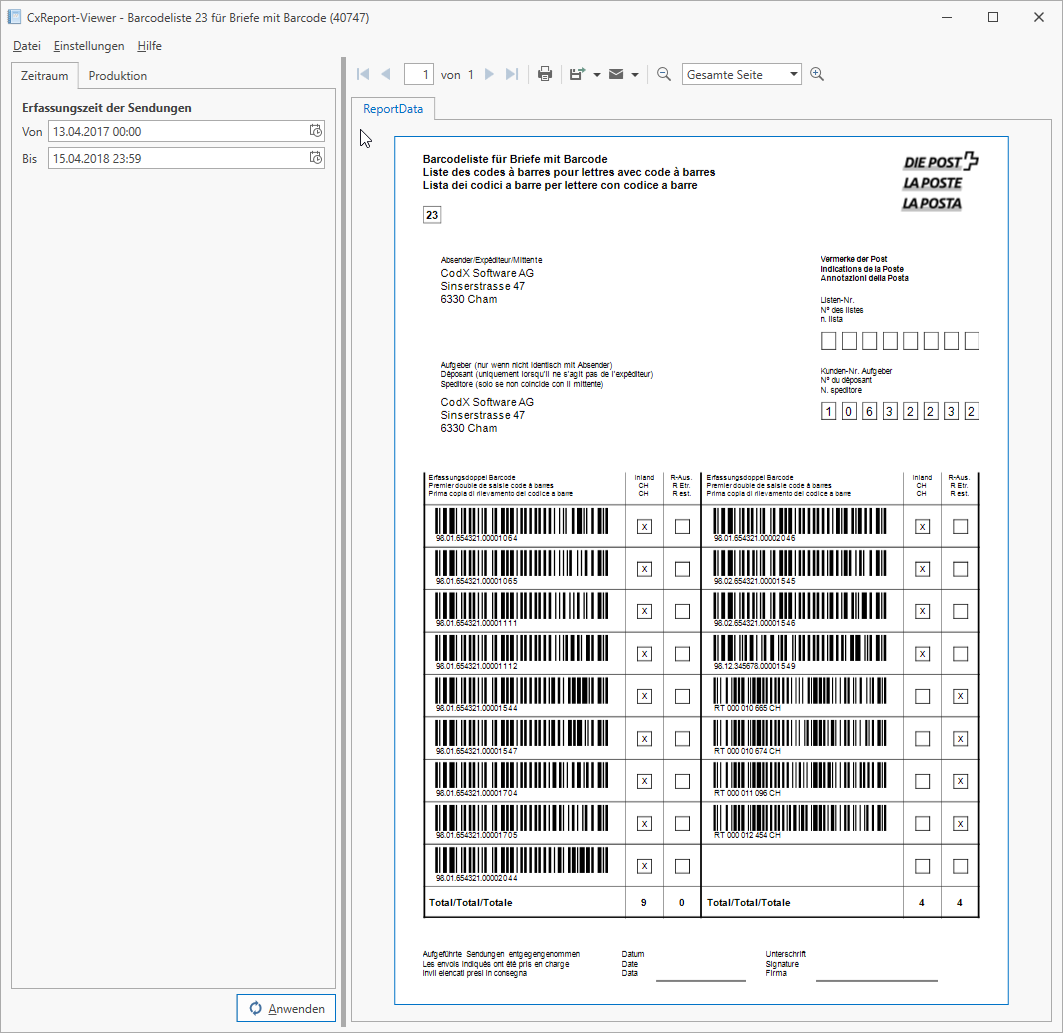
Task: Click barcode number 98.01.654321.00001544
Action: pyautogui.click(x=477, y=708)
